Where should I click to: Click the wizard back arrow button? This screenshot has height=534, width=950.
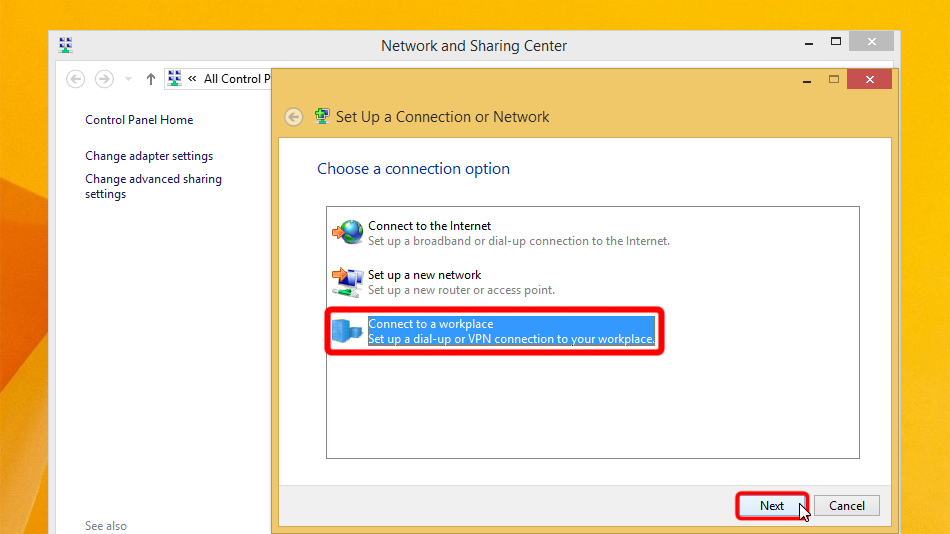tap(293, 117)
